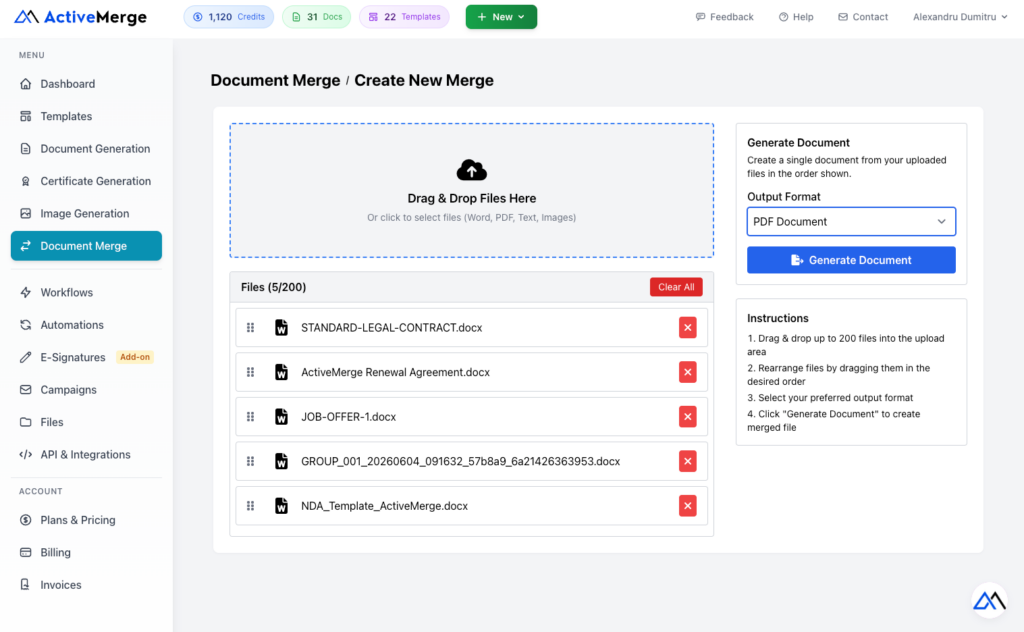1024x632 pixels.
Task: Remove NDA_Template_ActiveMerge.docx with red X
Action: (x=688, y=506)
